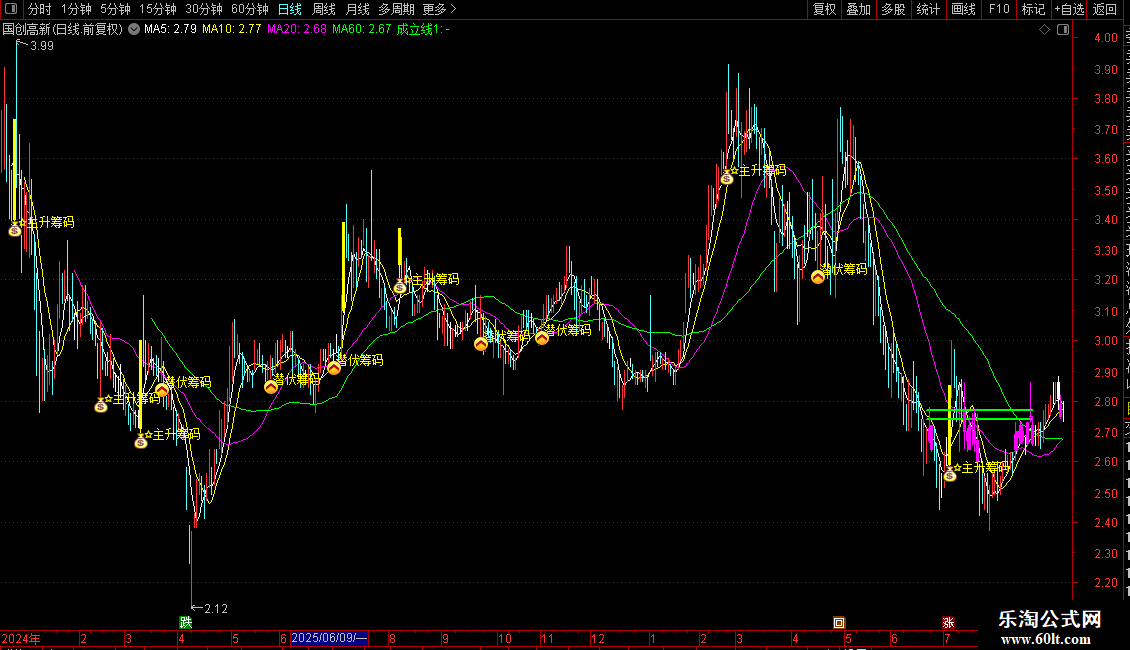Click the split-window icon near chart top-right
This screenshot has width=1130, height=650.
pyautogui.click(x=1063, y=30)
